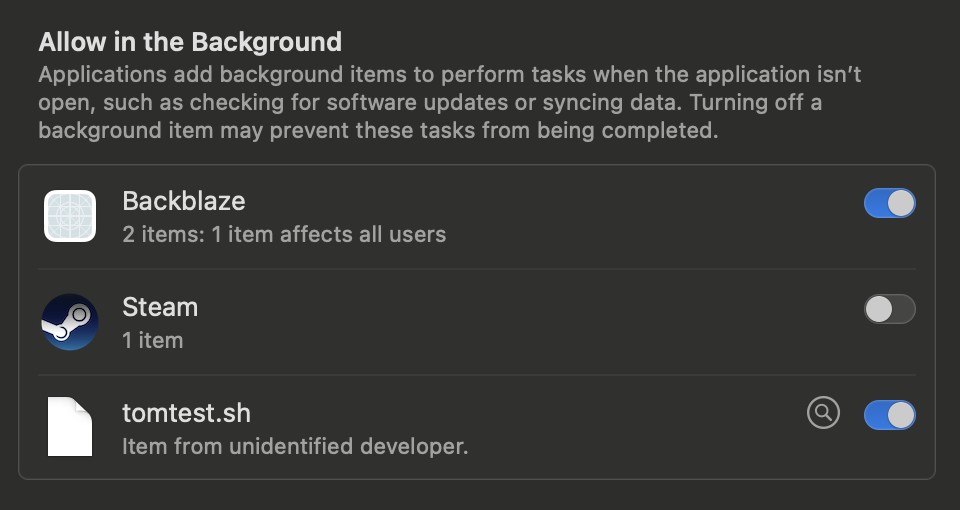This screenshot has height=510, width=960.
Task: Disable Backblaze background items toggle
Action: coord(890,203)
